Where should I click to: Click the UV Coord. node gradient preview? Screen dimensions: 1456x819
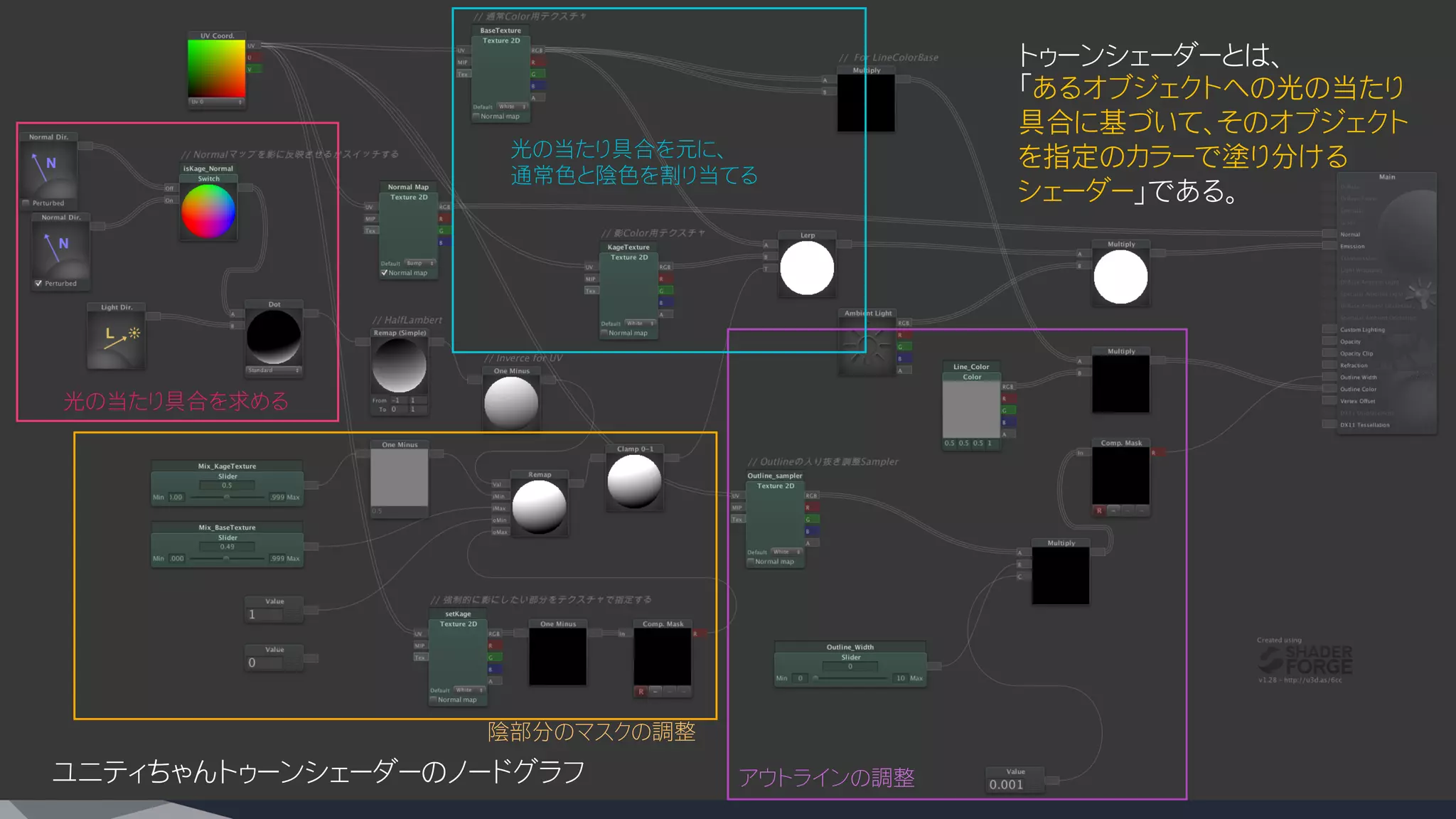pos(216,68)
